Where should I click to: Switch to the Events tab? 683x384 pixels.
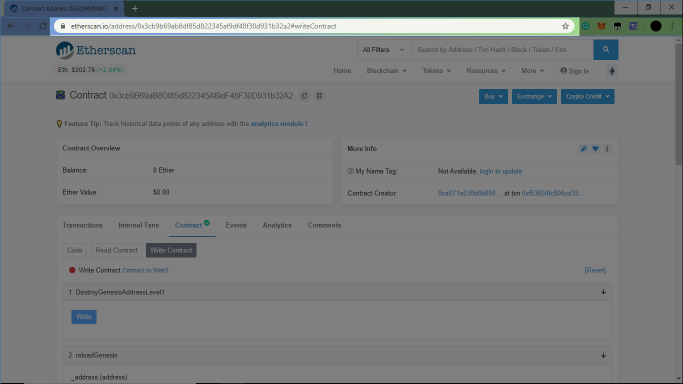coord(236,225)
